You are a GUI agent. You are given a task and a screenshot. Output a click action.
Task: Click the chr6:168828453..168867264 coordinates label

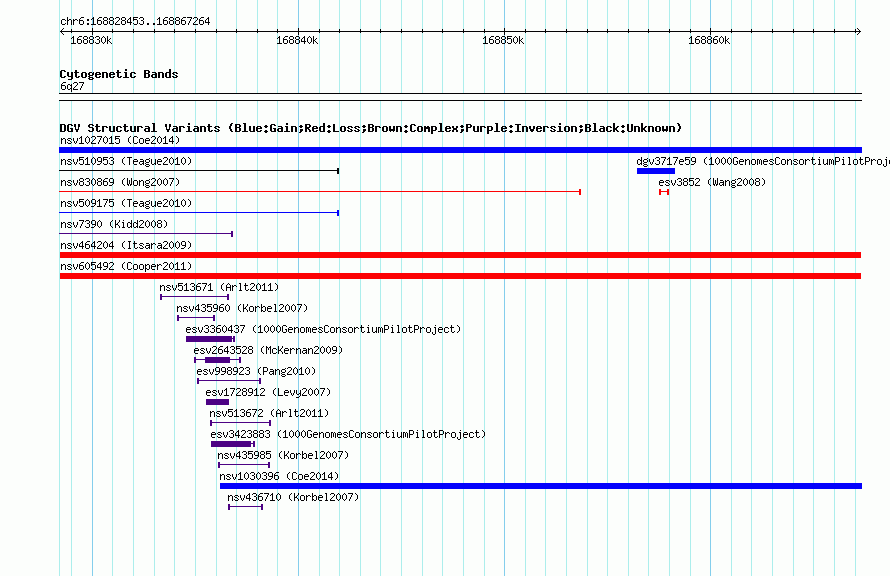point(135,22)
